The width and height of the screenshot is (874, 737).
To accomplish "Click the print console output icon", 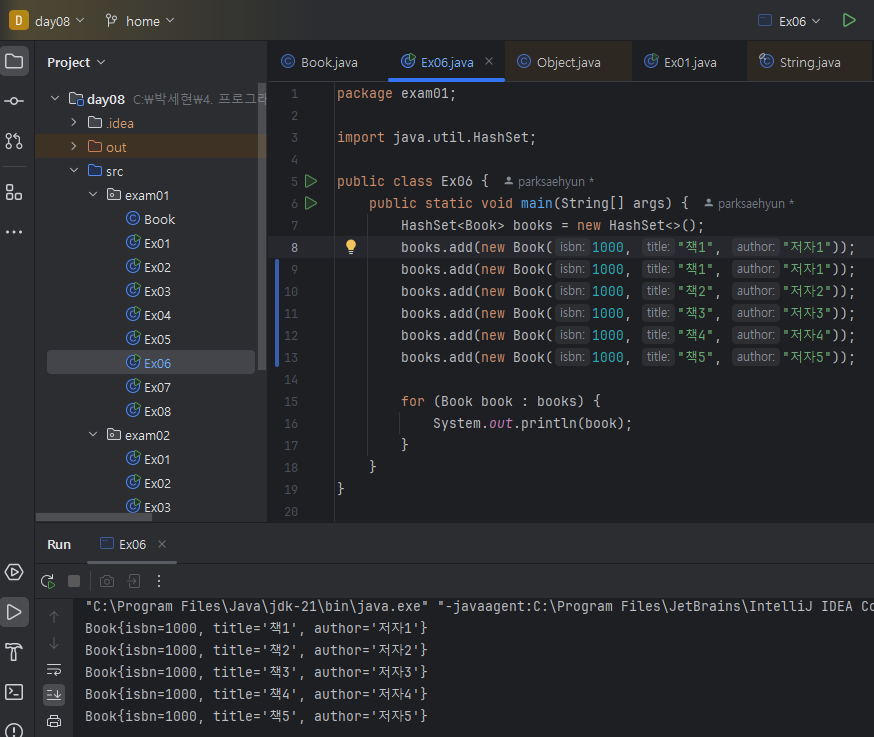I will coord(54,720).
